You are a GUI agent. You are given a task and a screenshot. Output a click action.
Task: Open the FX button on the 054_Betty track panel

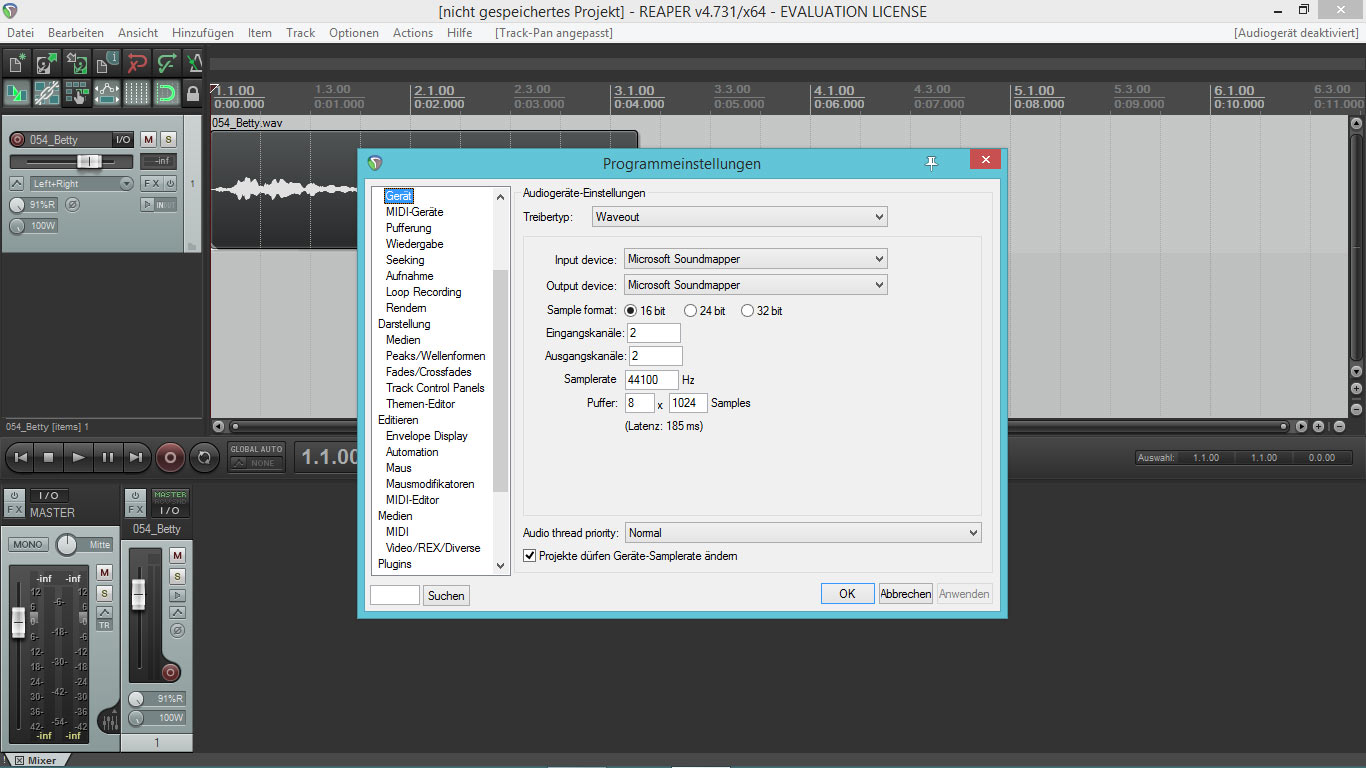point(151,183)
